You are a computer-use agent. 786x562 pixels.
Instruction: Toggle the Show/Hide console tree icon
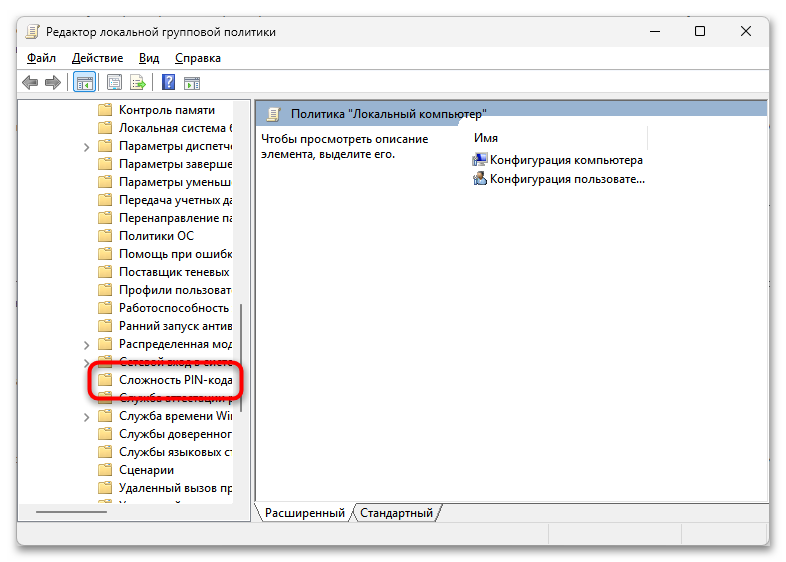pos(84,82)
